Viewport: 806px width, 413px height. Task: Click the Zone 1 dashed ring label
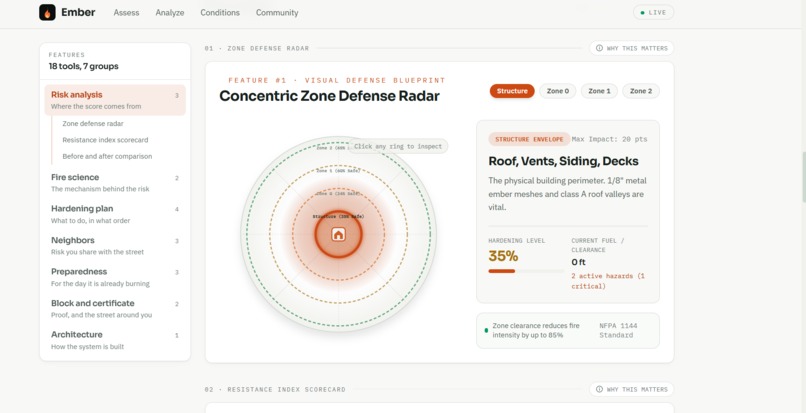pos(338,171)
